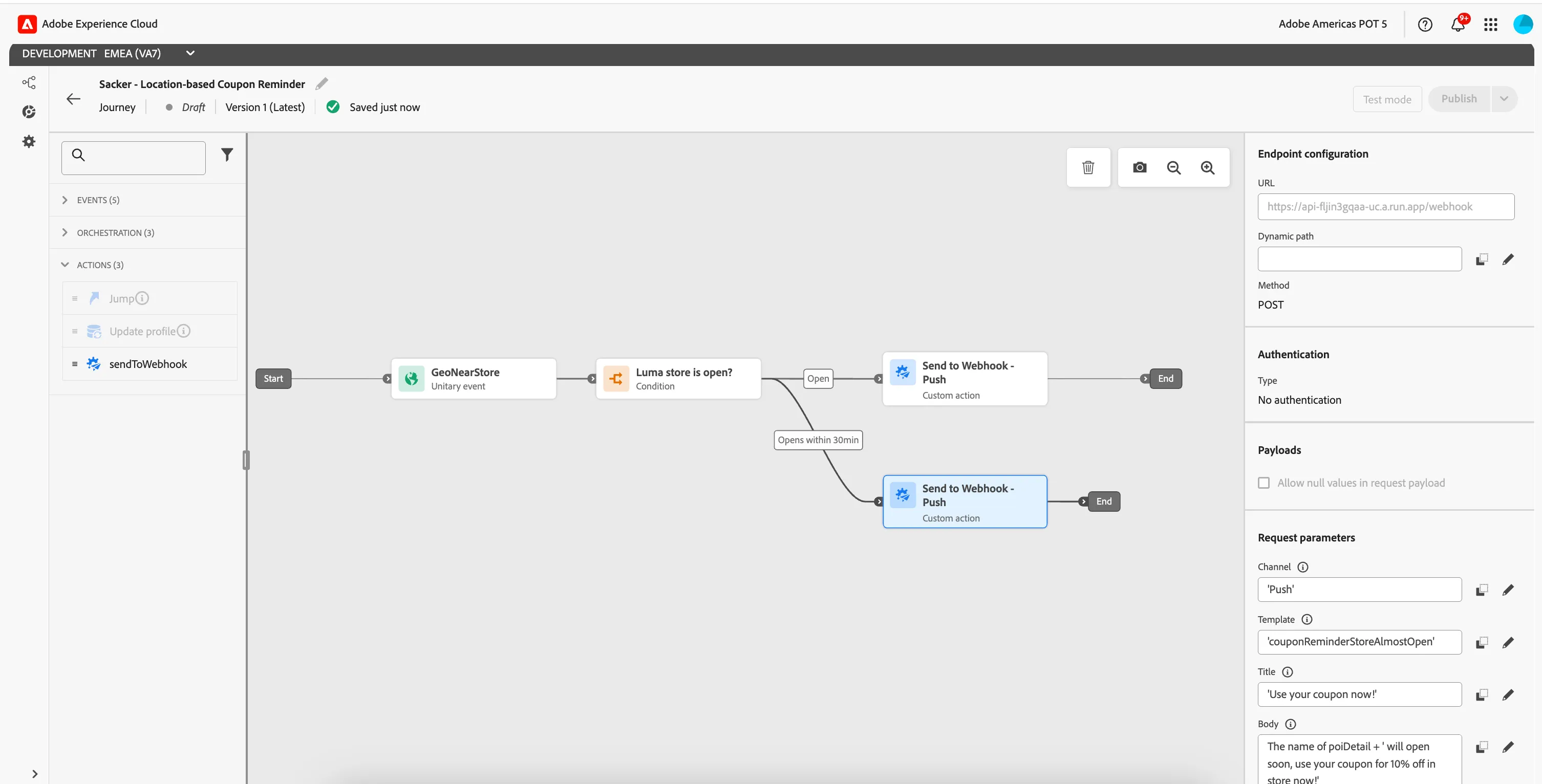Click copy icon beside Title field

coord(1482,694)
